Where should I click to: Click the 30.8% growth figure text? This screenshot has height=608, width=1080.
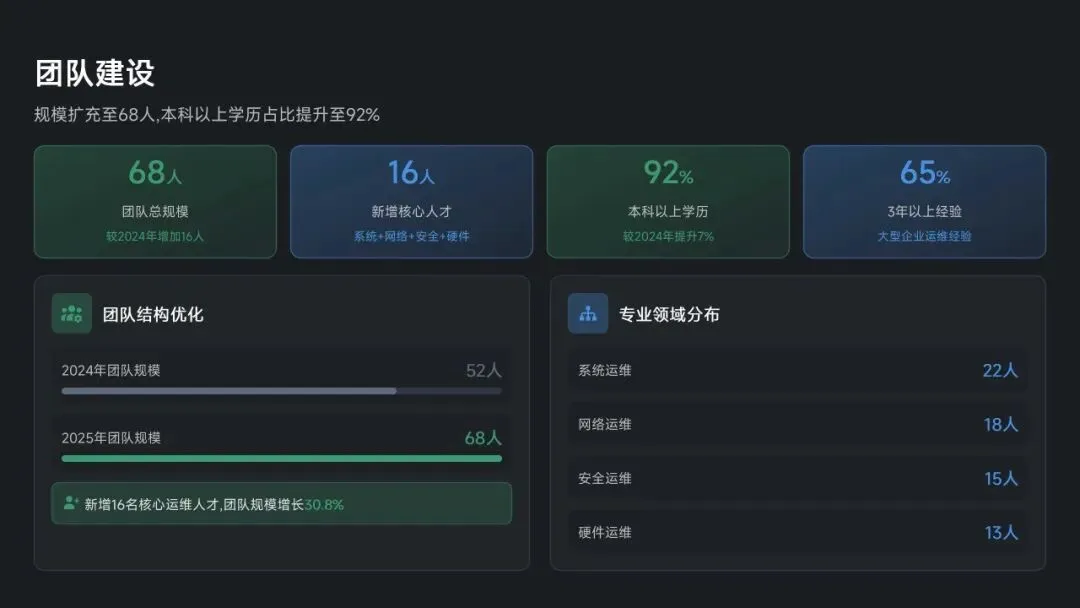pos(324,505)
